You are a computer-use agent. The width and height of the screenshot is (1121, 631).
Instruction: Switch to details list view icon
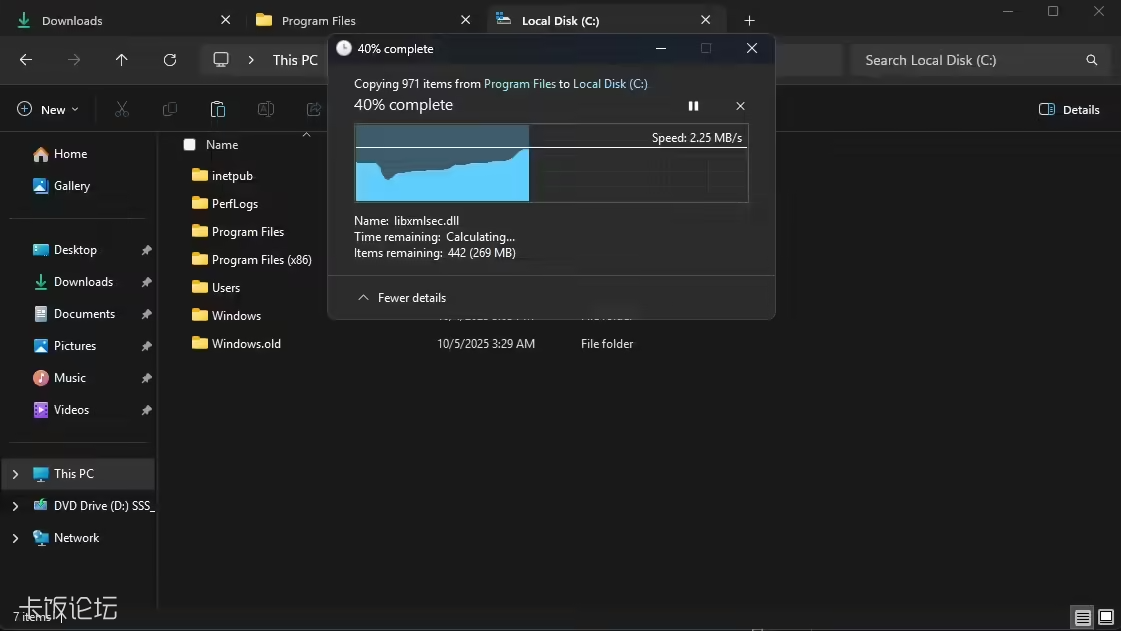[x=1083, y=617]
